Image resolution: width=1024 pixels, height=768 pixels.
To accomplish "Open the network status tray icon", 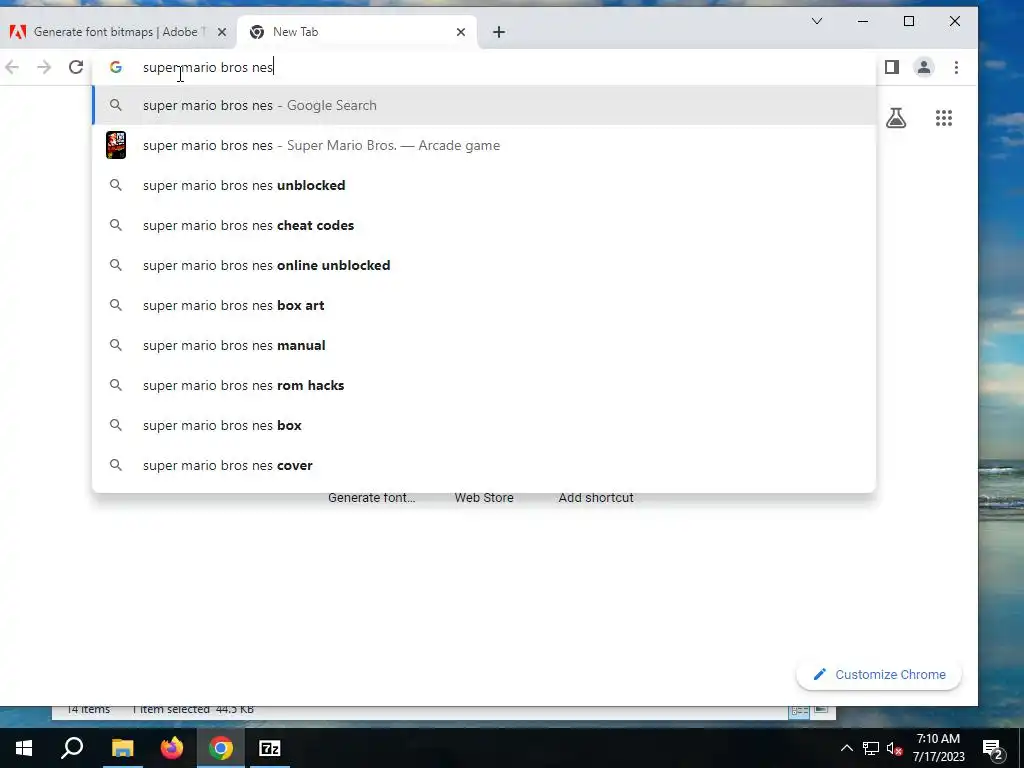I will [871, 748].
